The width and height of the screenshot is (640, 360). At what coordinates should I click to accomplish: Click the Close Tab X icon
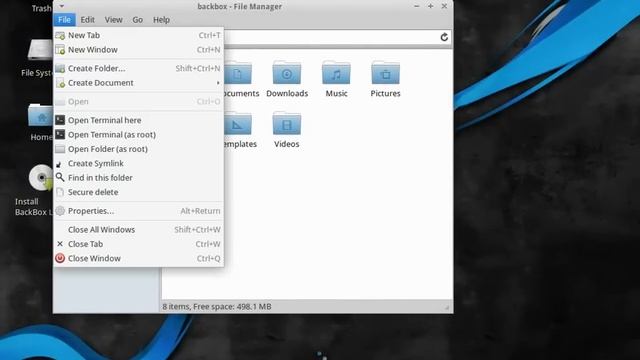tap(60, 244)
